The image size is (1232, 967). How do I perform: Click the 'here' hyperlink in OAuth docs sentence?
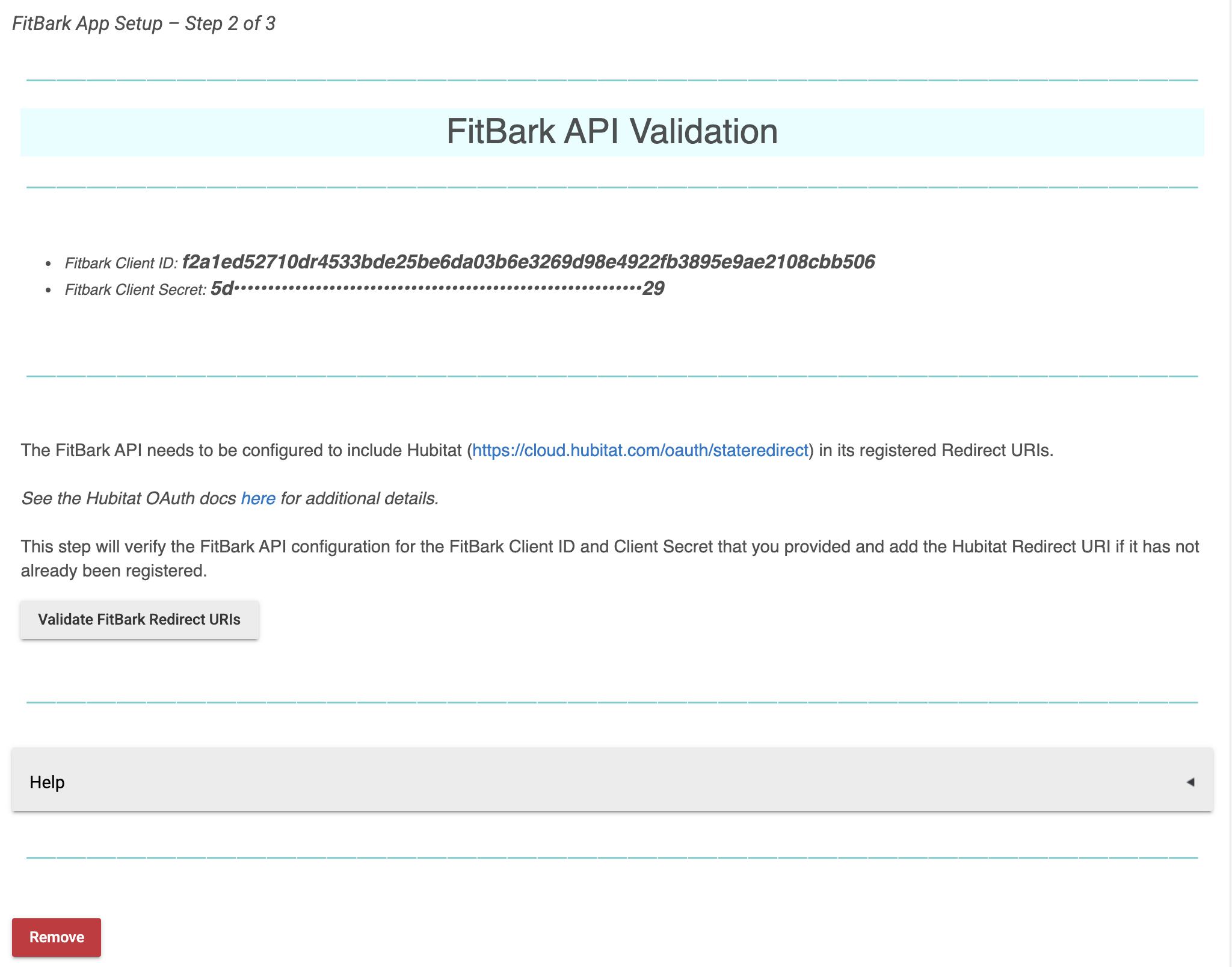(x=257, y=498)
